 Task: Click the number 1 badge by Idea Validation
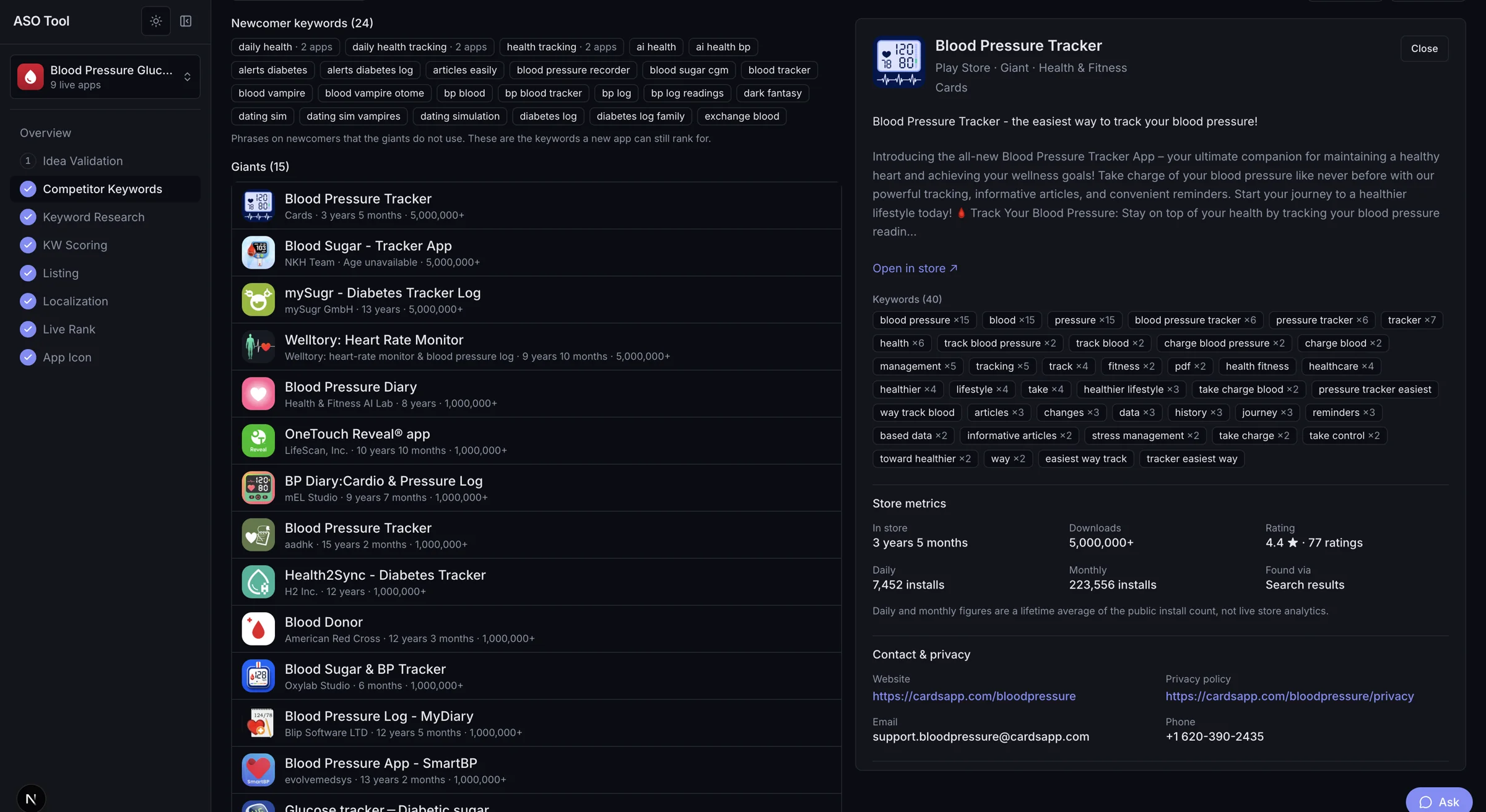click(28, 161)
